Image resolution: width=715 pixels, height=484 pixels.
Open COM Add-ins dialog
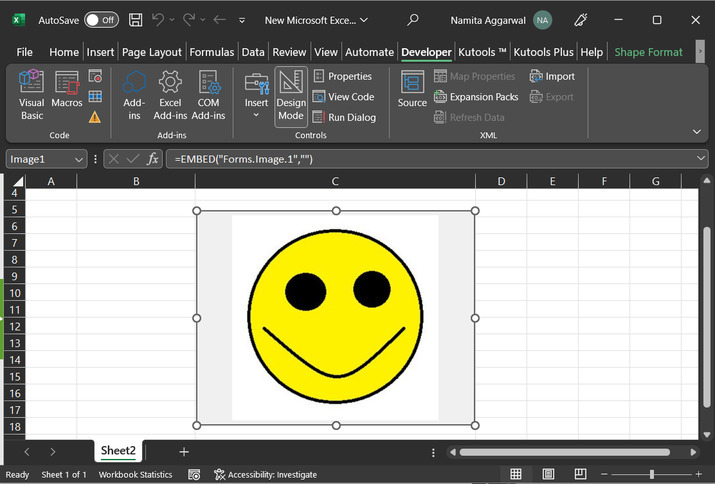208,95
